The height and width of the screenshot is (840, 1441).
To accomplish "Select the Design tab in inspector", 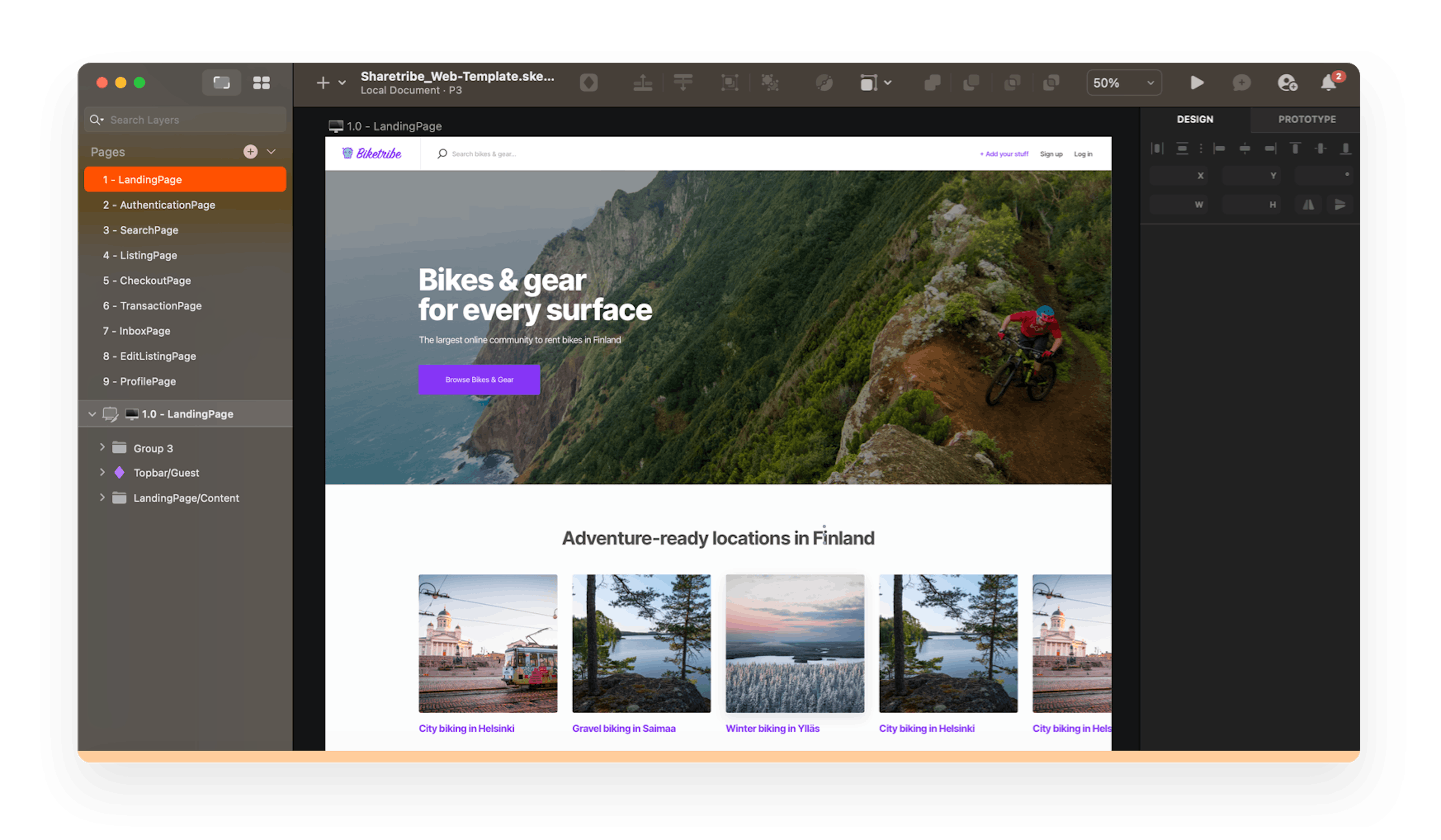I will pos(1195,120).
